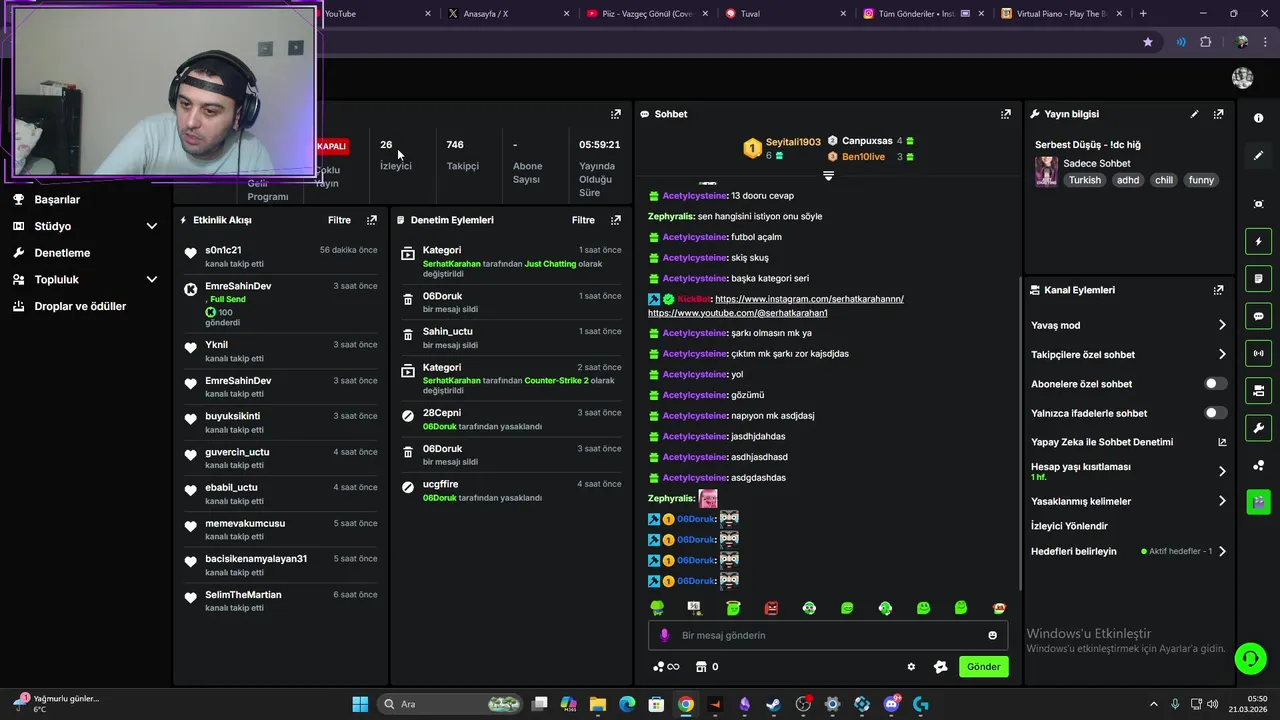Screen dimensions: 1280x720
Task: Click the Turkish stream tag
Action: (1084, 180)
